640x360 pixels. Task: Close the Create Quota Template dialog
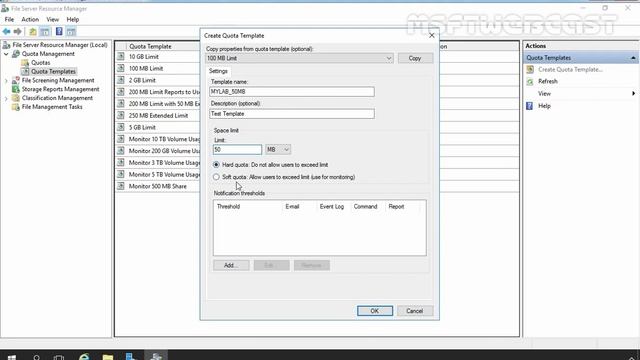(431, 36)
